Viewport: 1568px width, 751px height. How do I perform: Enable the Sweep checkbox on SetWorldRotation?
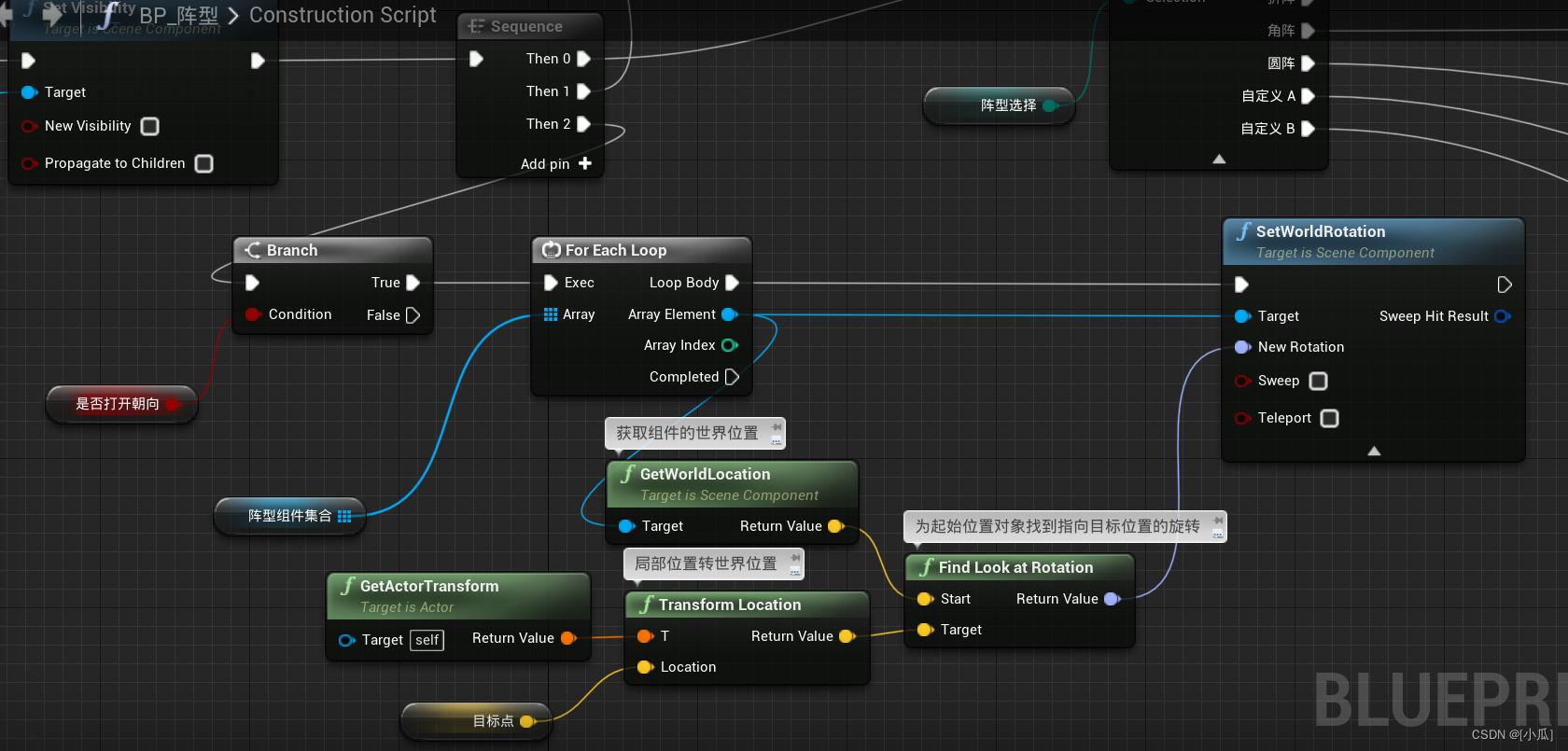point(1318,381)
